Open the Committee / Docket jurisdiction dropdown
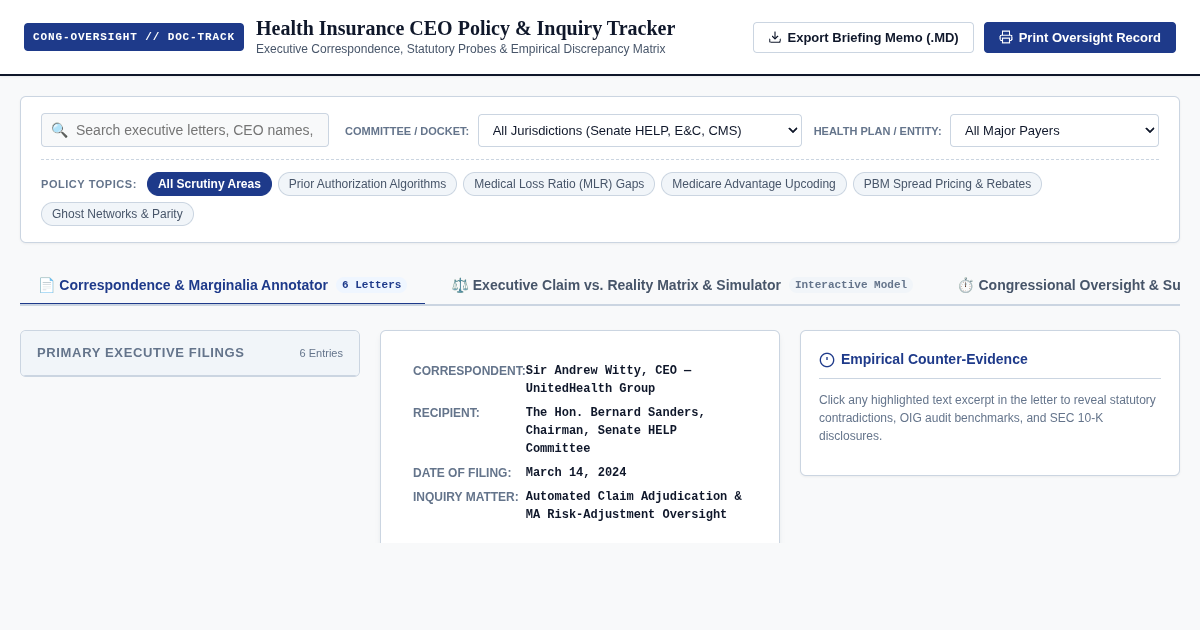 (639, 130)
